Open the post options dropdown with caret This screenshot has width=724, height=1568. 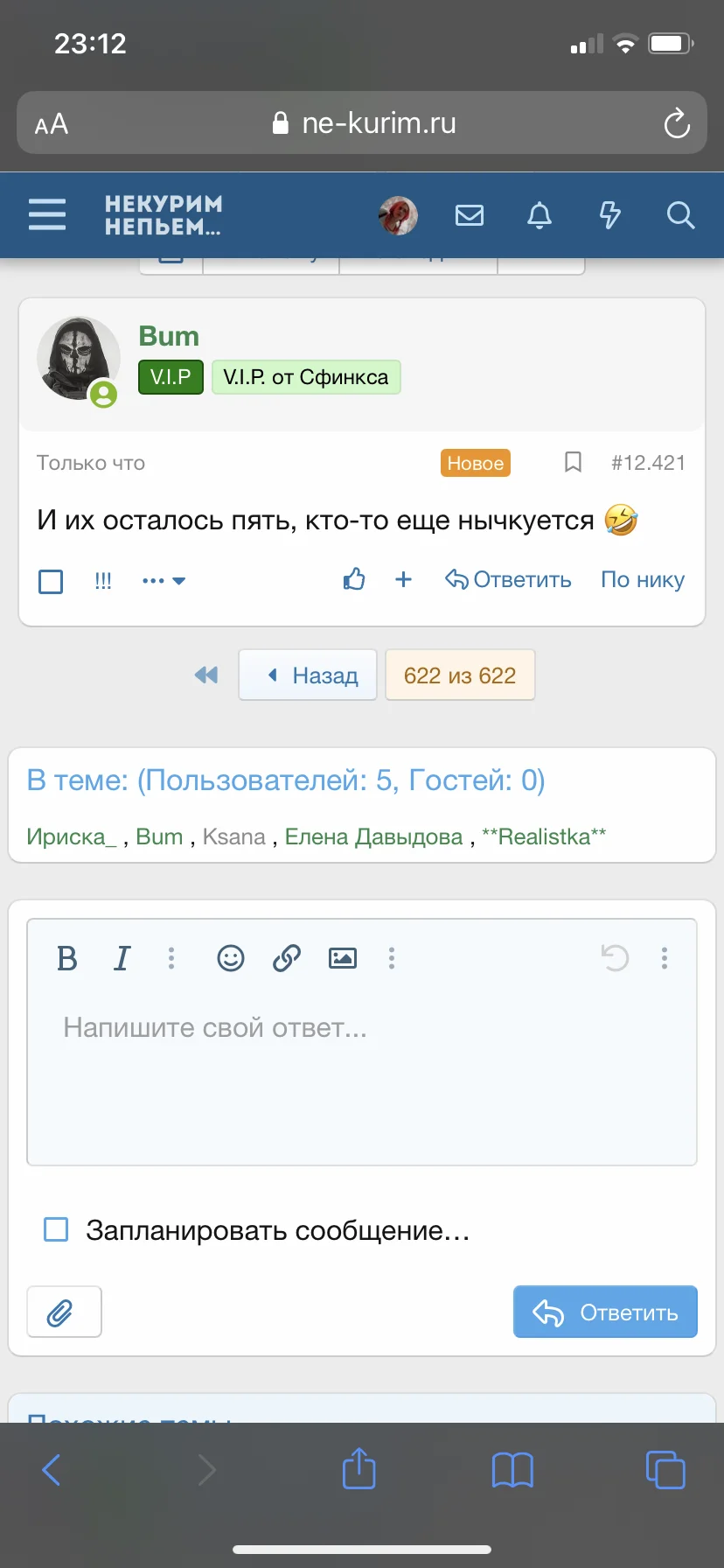tap(164, 580)
